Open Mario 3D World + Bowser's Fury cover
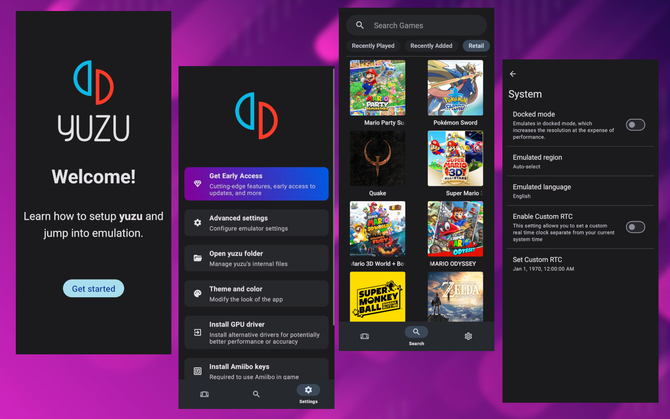The width and height of the screenshot is (670, 419). click(x=377, y=229)
